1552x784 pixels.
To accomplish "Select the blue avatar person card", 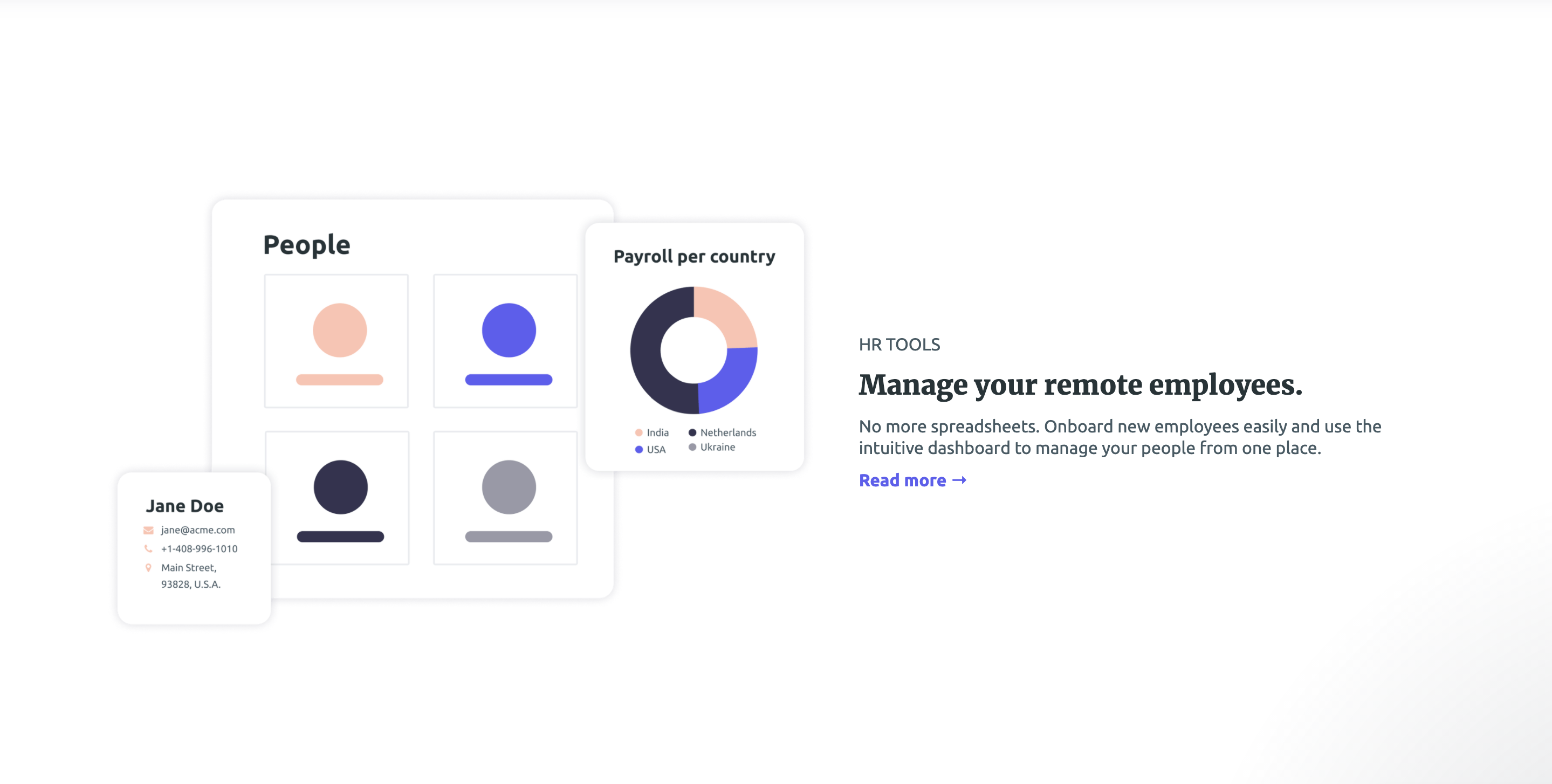I will (505, 341).
